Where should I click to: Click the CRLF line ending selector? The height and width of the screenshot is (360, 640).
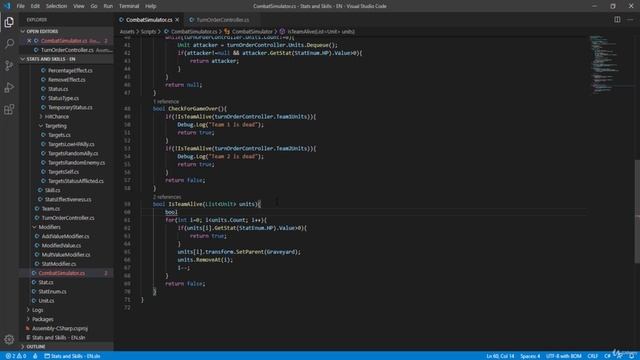click(x=593, y=356)
